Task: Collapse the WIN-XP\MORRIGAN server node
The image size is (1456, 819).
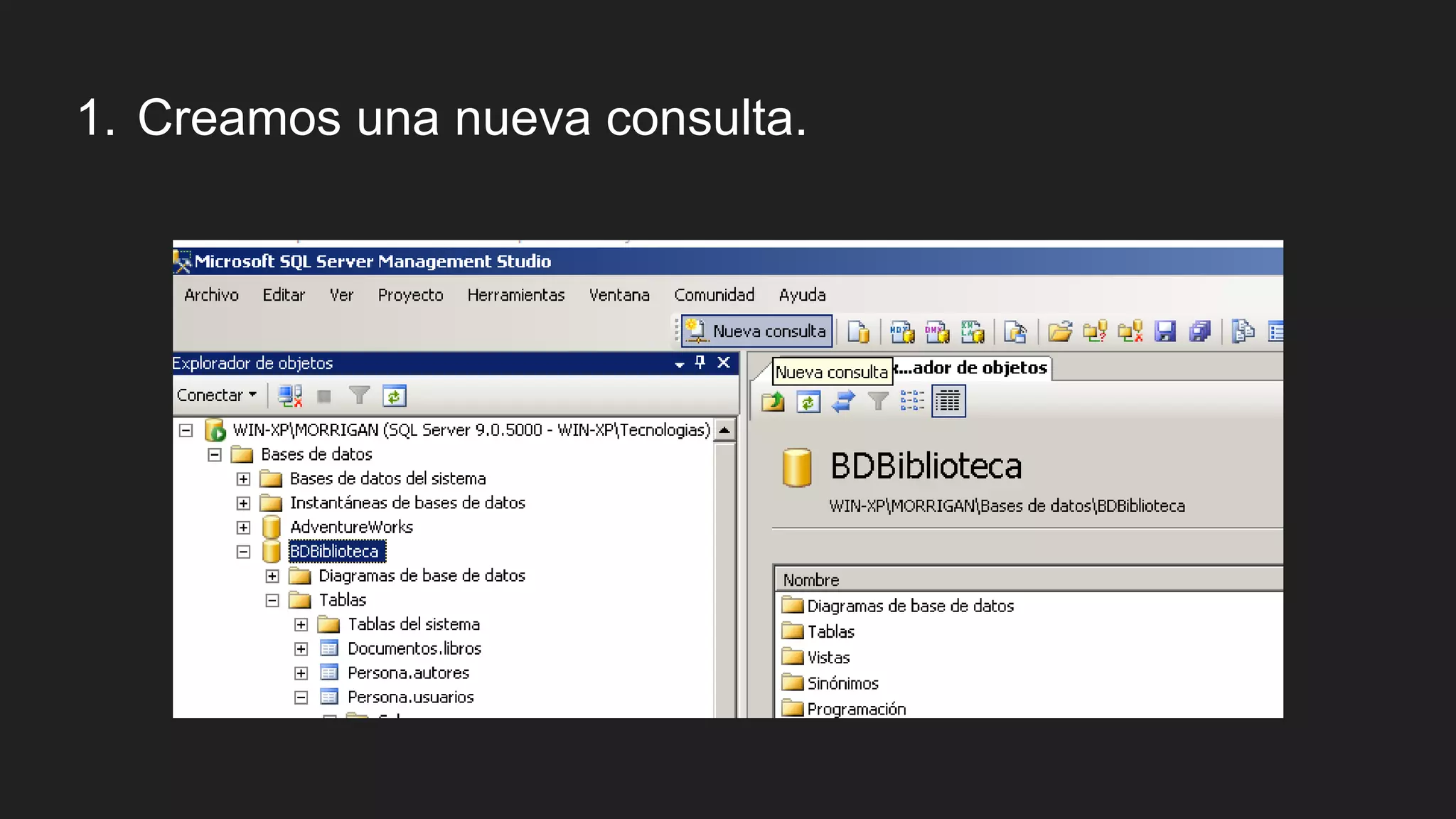Action: pos(186,430)
